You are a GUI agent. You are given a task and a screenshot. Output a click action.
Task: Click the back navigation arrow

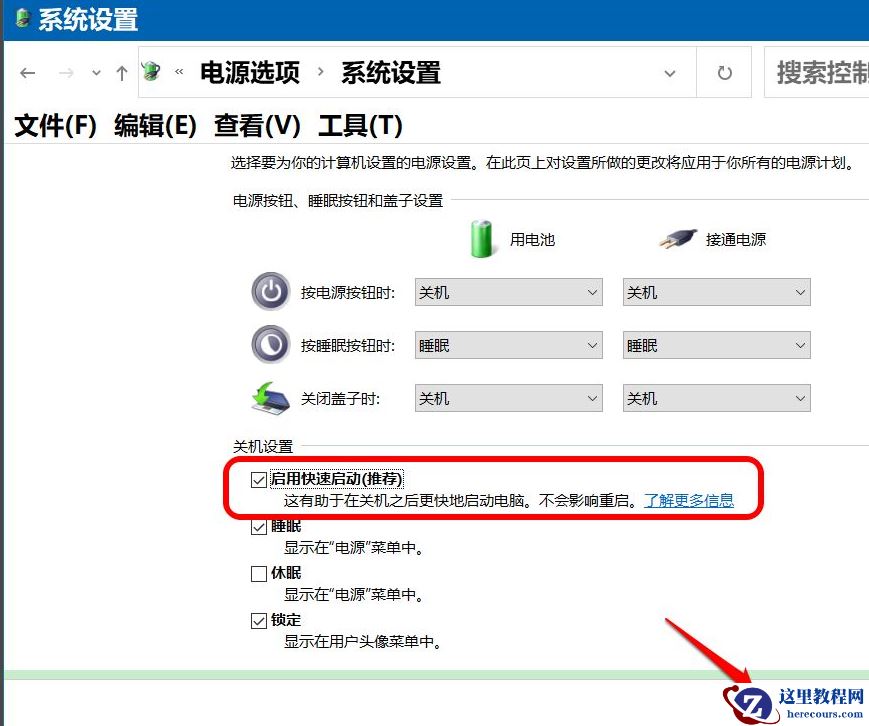(27, 72)
